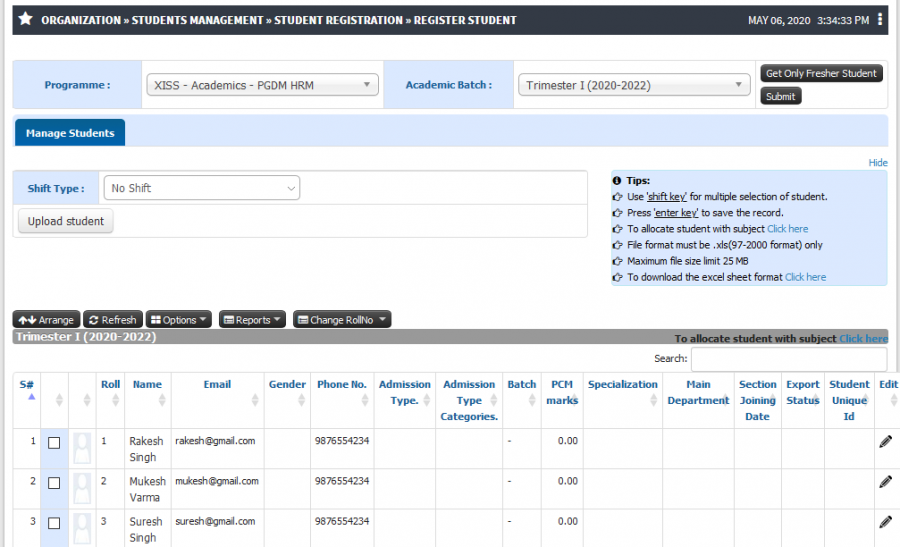Screen dimensions: 900x547
Task: Click STUDENTS MANAGEMENT in breadcrumb
Action: point(197,20)
